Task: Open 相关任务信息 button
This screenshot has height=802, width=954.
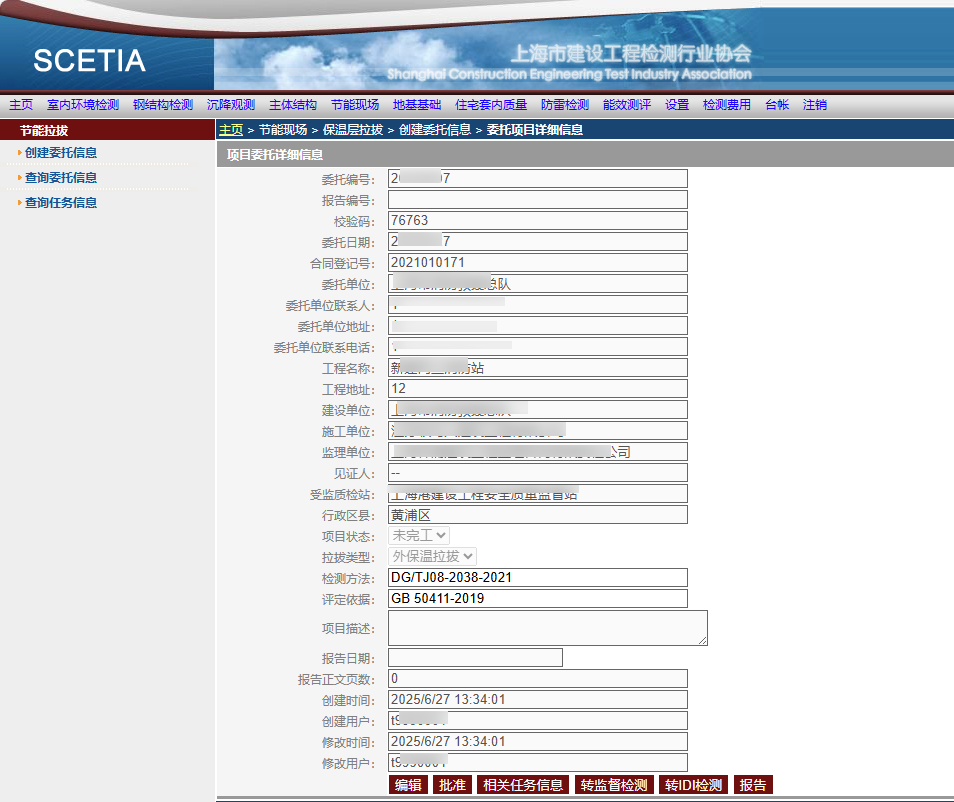Action: (522, 785)
